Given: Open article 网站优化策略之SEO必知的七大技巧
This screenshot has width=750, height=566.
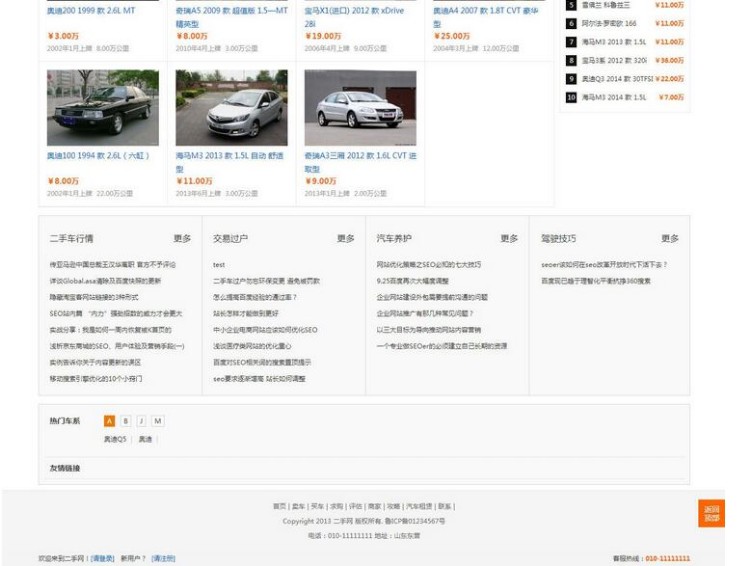Looking at the screenshot, I should (x=429, y=265).
